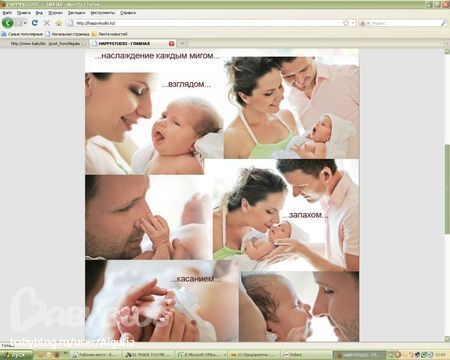Viewport: 450px width, 360px height.
Task: Open the Начальная страница bookmark
Action: pyautogui.click(x=67, y=34)
